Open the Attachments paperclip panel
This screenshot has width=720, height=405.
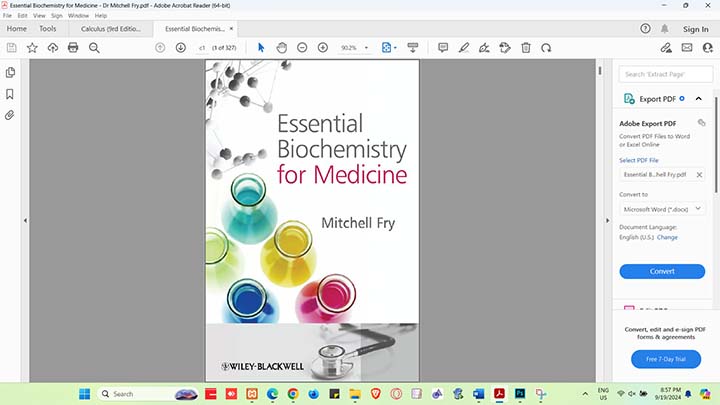point(10,115)
